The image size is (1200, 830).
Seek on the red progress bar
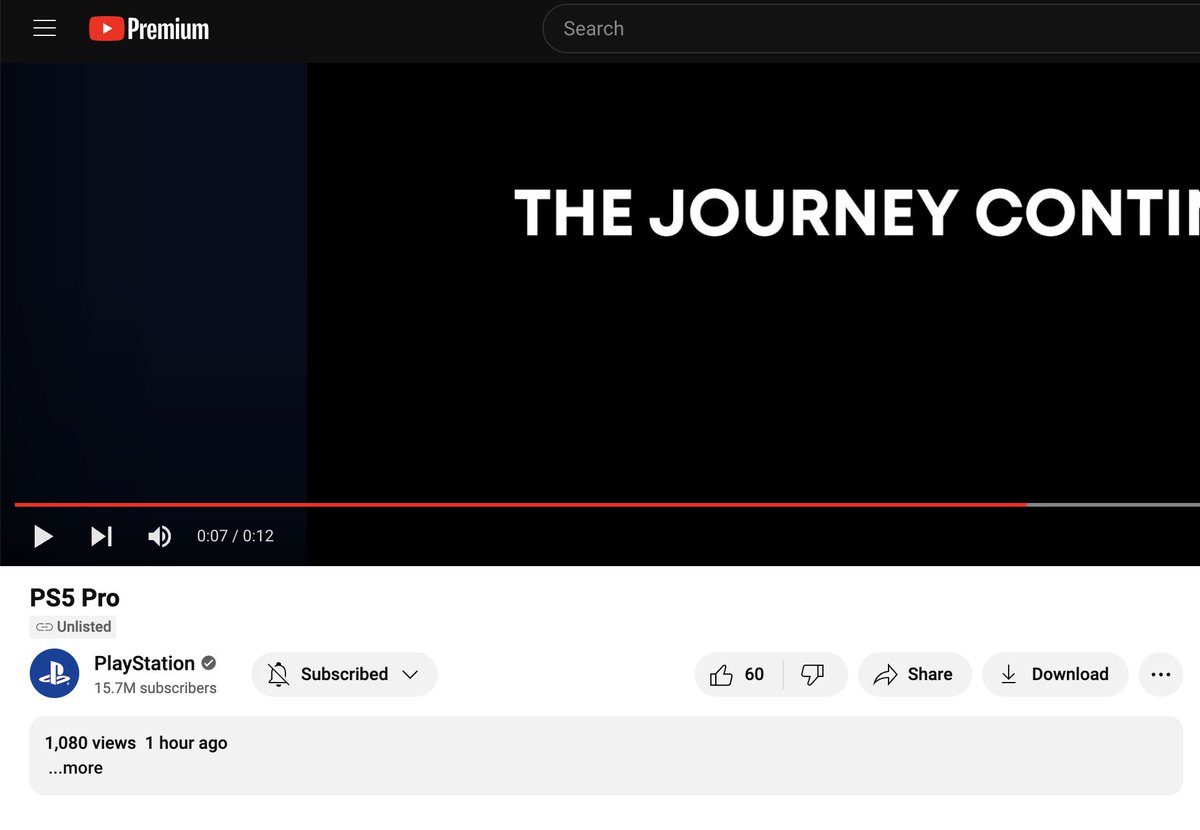(x=520, y=504)
